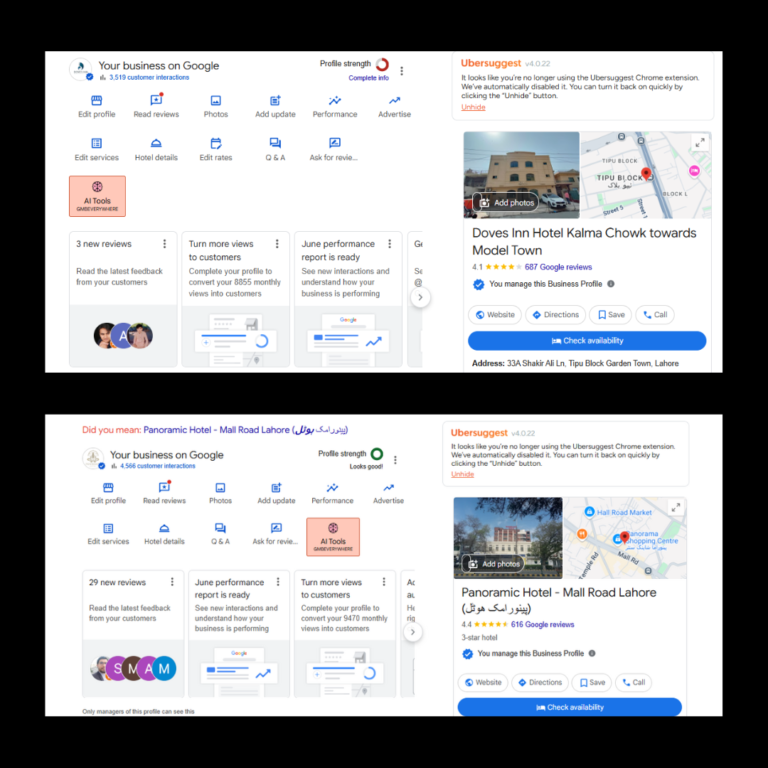Screen dimensions: 768x768
Task: Open 4,566 customer interactions link
Action: [x=157, y=466]
